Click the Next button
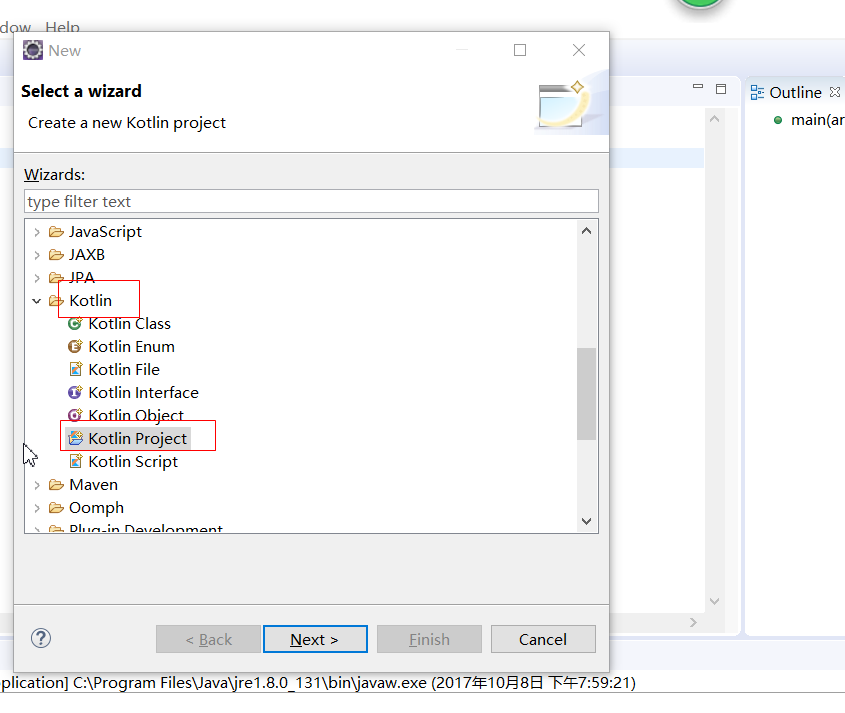This screenshot has width=845, height=713. coord(315,639)
